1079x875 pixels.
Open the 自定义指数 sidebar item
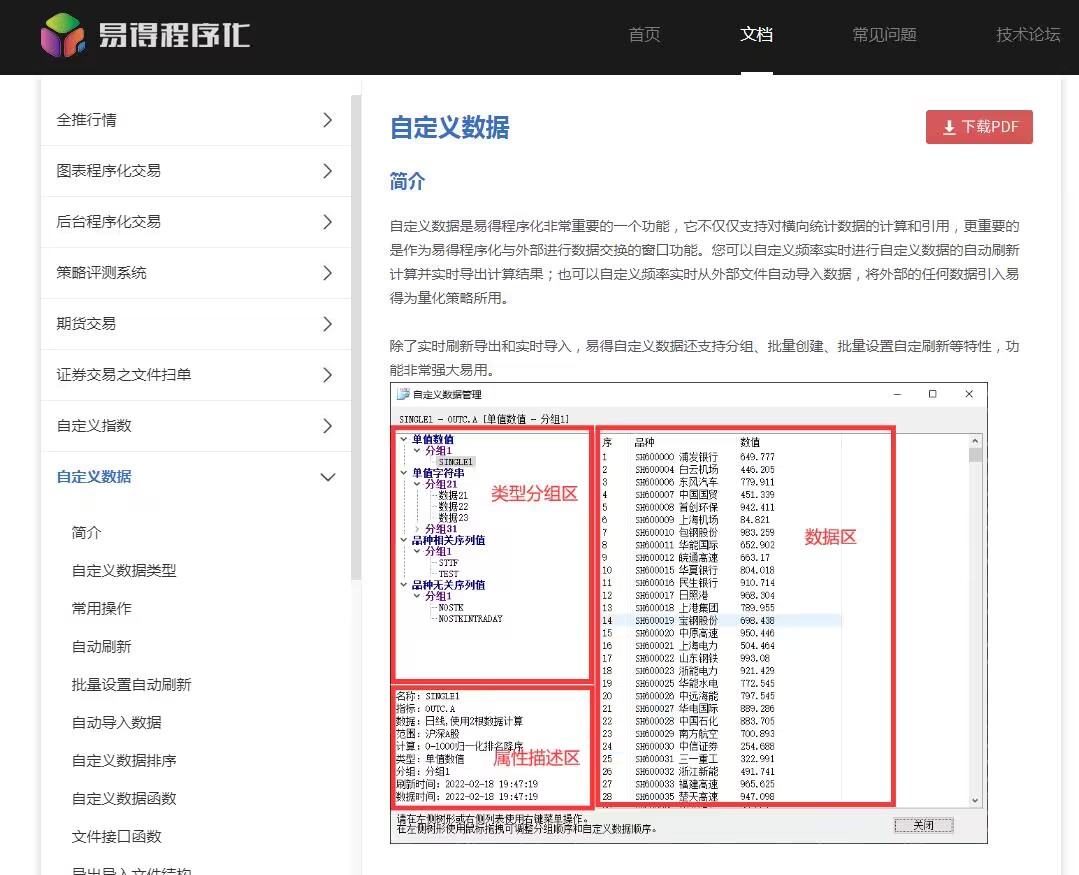pos(94,426)
